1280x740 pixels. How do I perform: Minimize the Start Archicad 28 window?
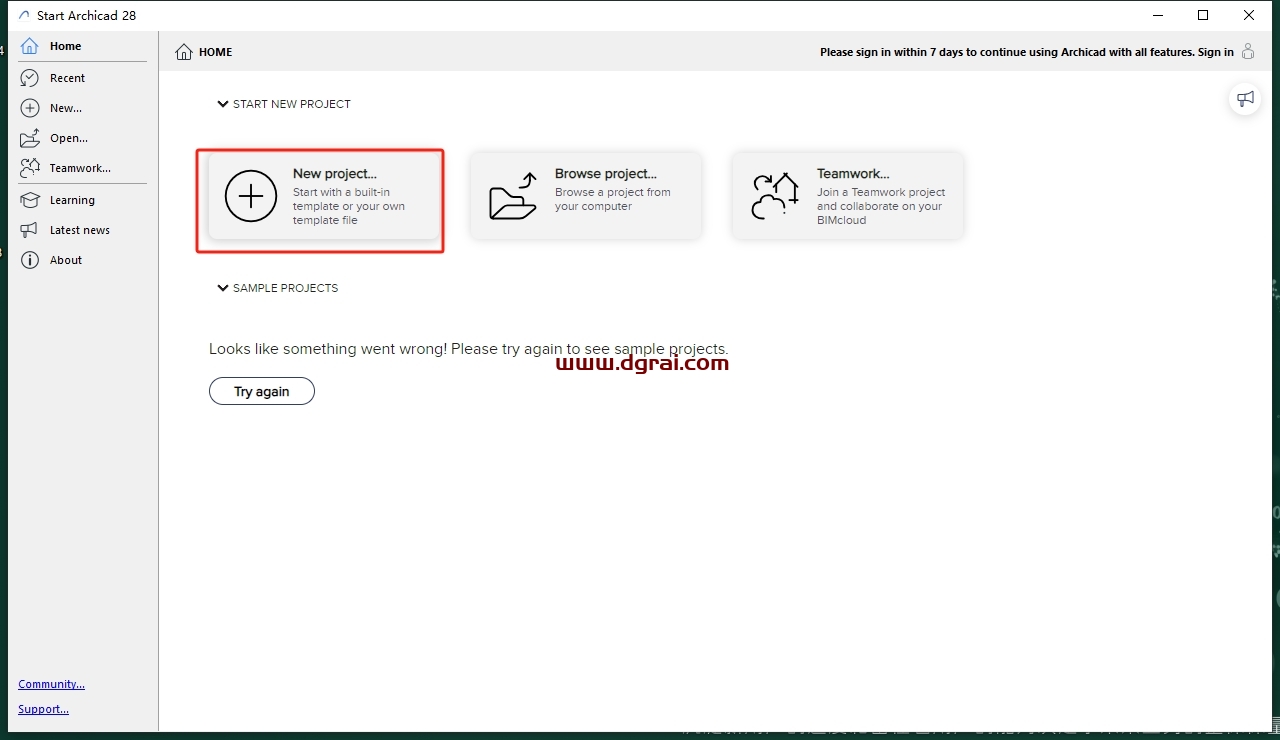tap(1157, 15)
